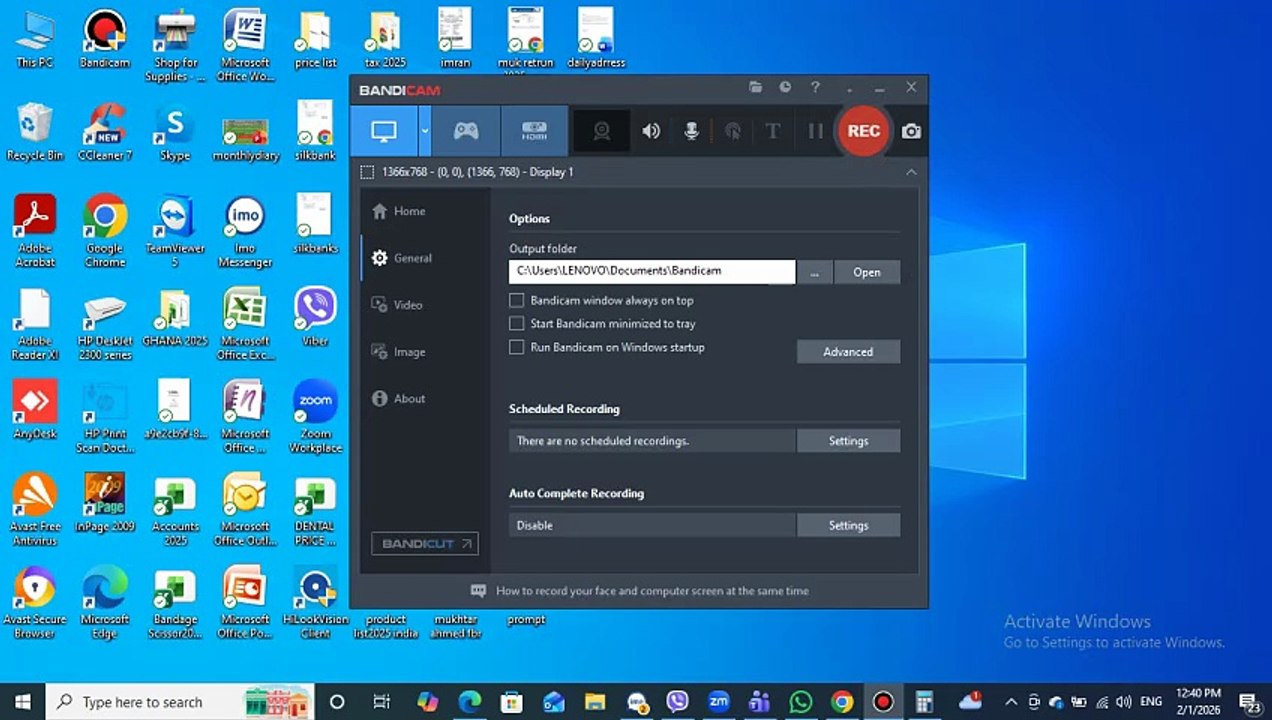
Task: Toggle the mouse cursor effects icon
Action: coord(732,131)
